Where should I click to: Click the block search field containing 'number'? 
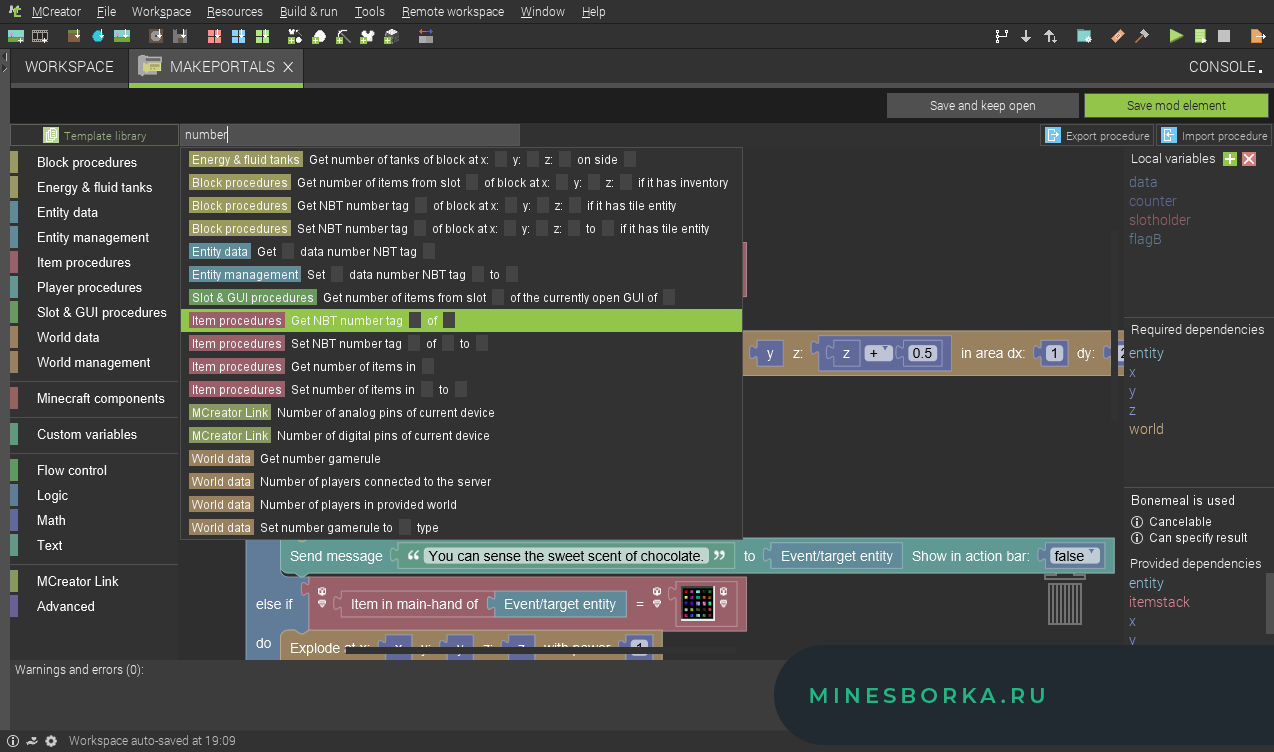350,135
